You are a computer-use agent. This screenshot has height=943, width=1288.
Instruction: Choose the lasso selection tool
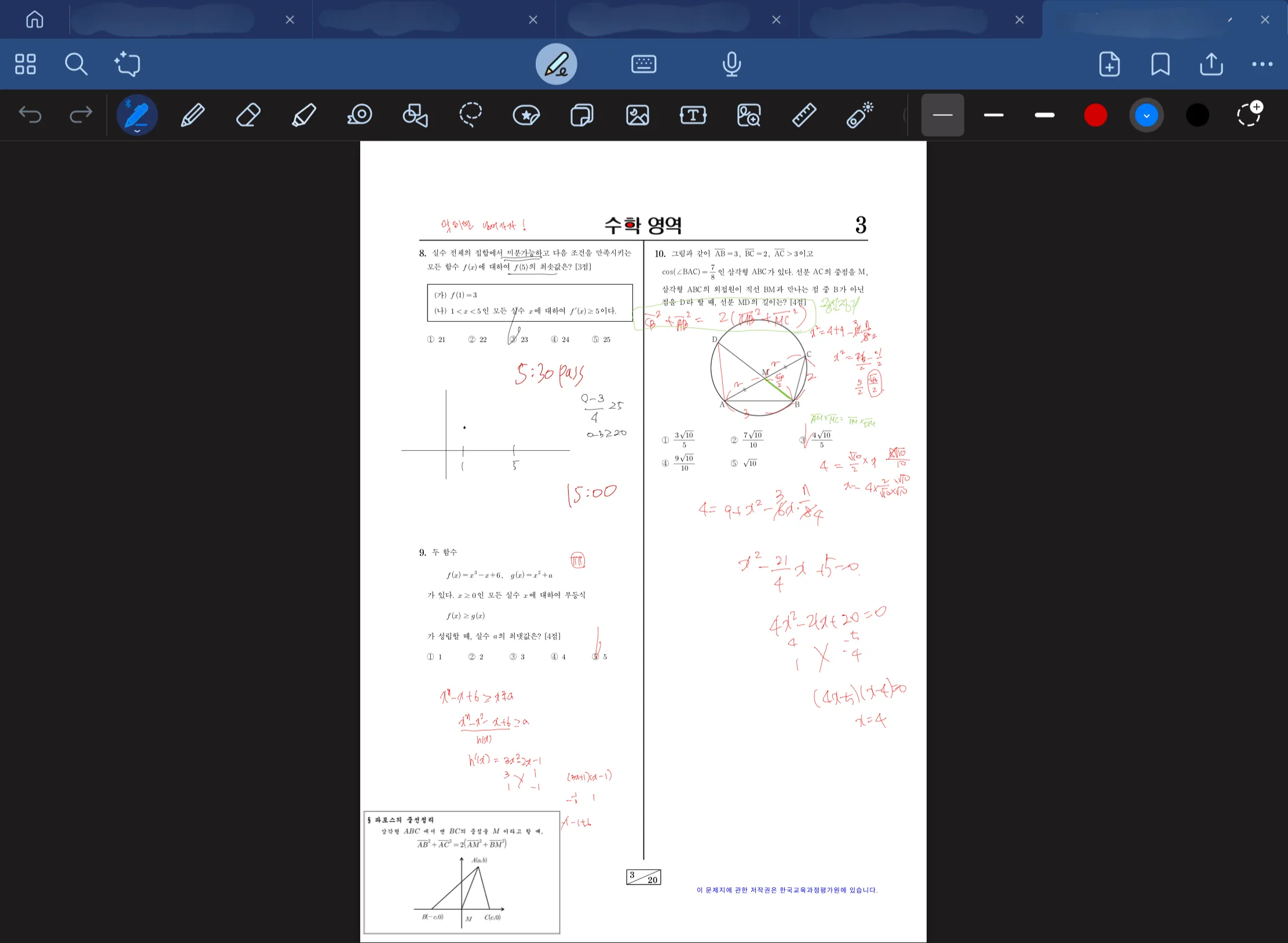[x=471, y=115]
